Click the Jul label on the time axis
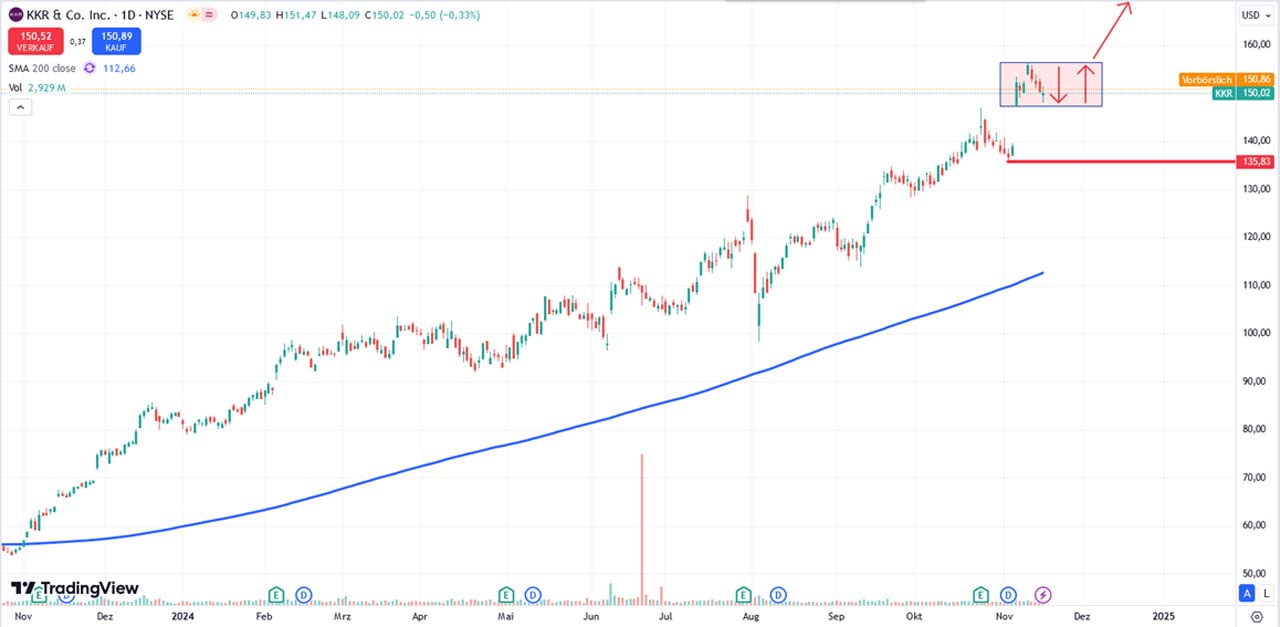The width and height of the screenshot is (1280, 627). (x=665, y=617)
